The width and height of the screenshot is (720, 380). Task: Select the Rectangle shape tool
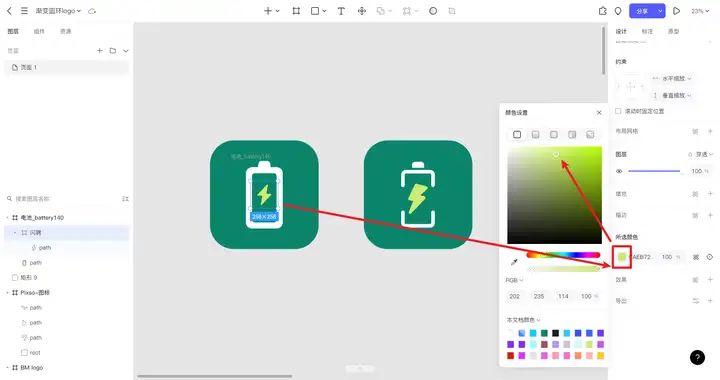click(315, 11)
